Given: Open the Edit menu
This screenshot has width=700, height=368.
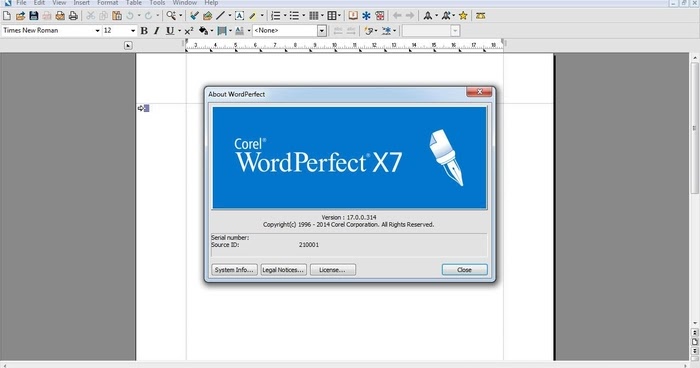Looking at the screenshot, I should (x=39, y=3).
